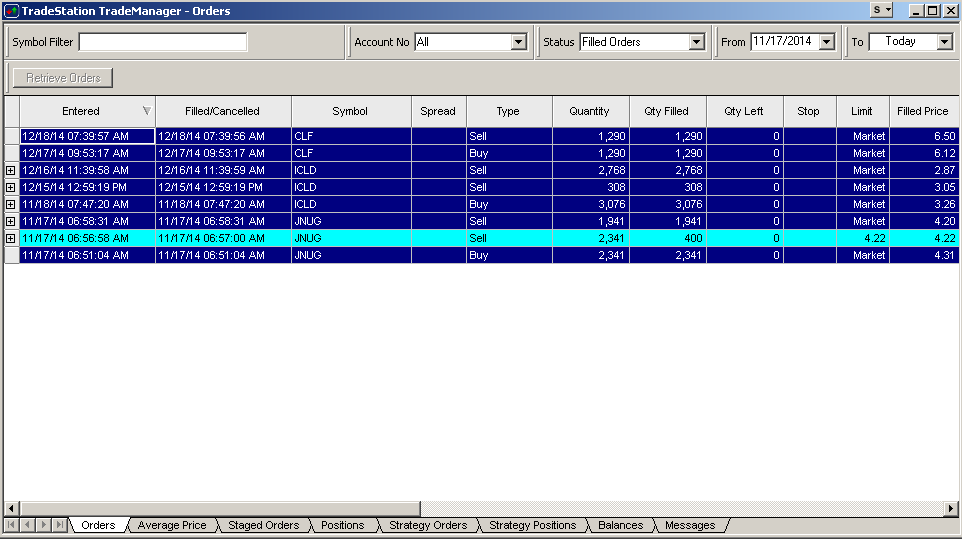Expand the 12/16/14 ICLD sell order row

[11, 170]
